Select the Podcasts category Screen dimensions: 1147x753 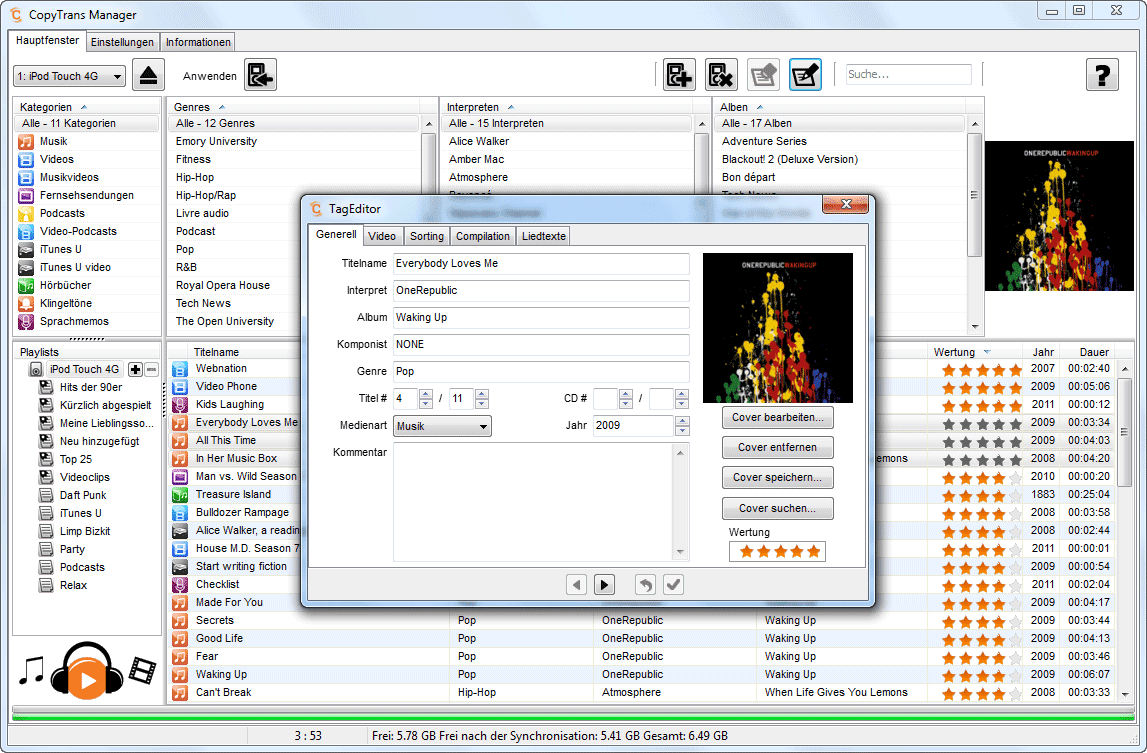87,213
